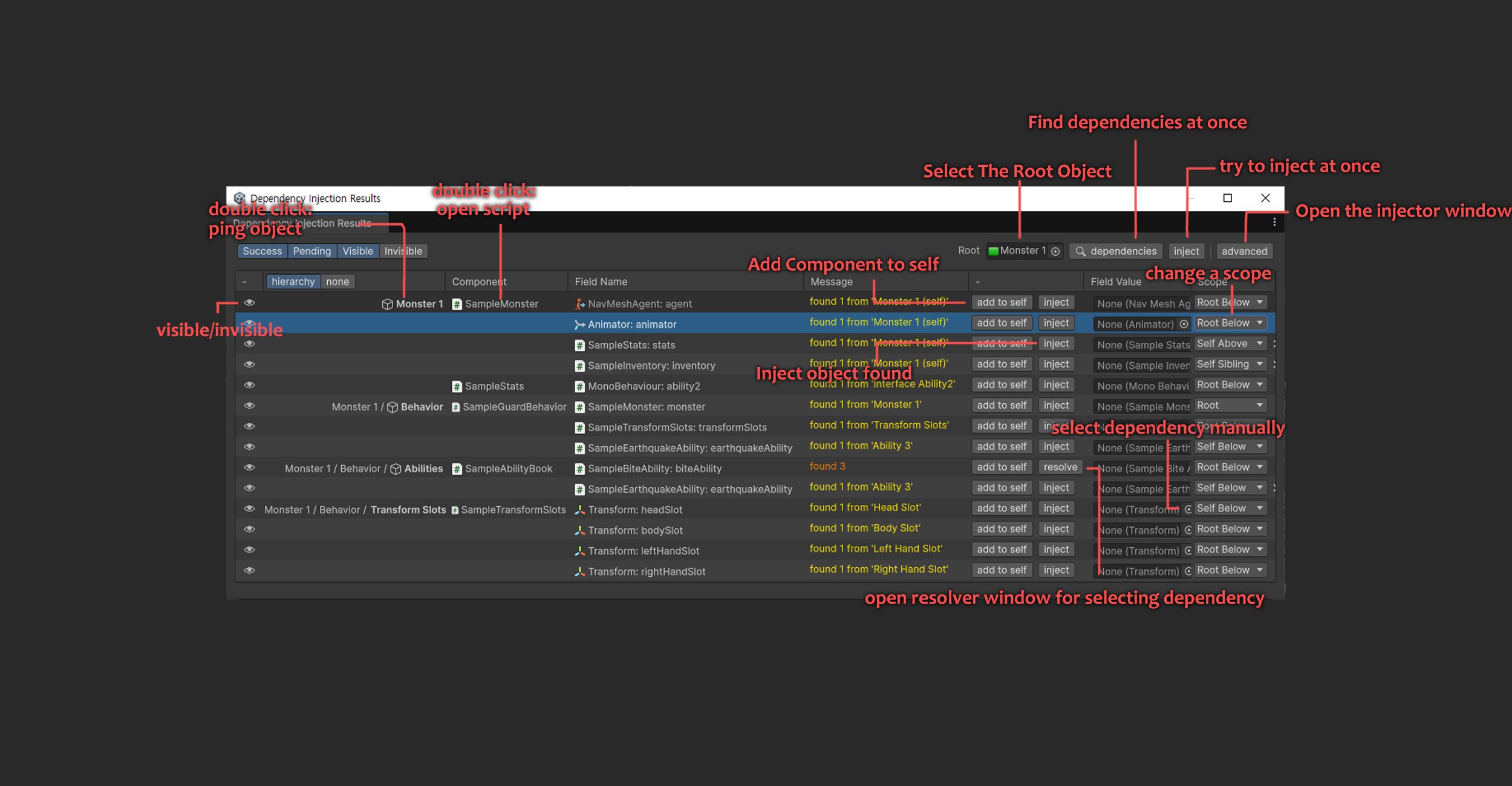The height and width of the screenshot is (786, 1512).
Task: Expand the Root scope dropdown for SampleMonster monster
Action: (1230, 406)
